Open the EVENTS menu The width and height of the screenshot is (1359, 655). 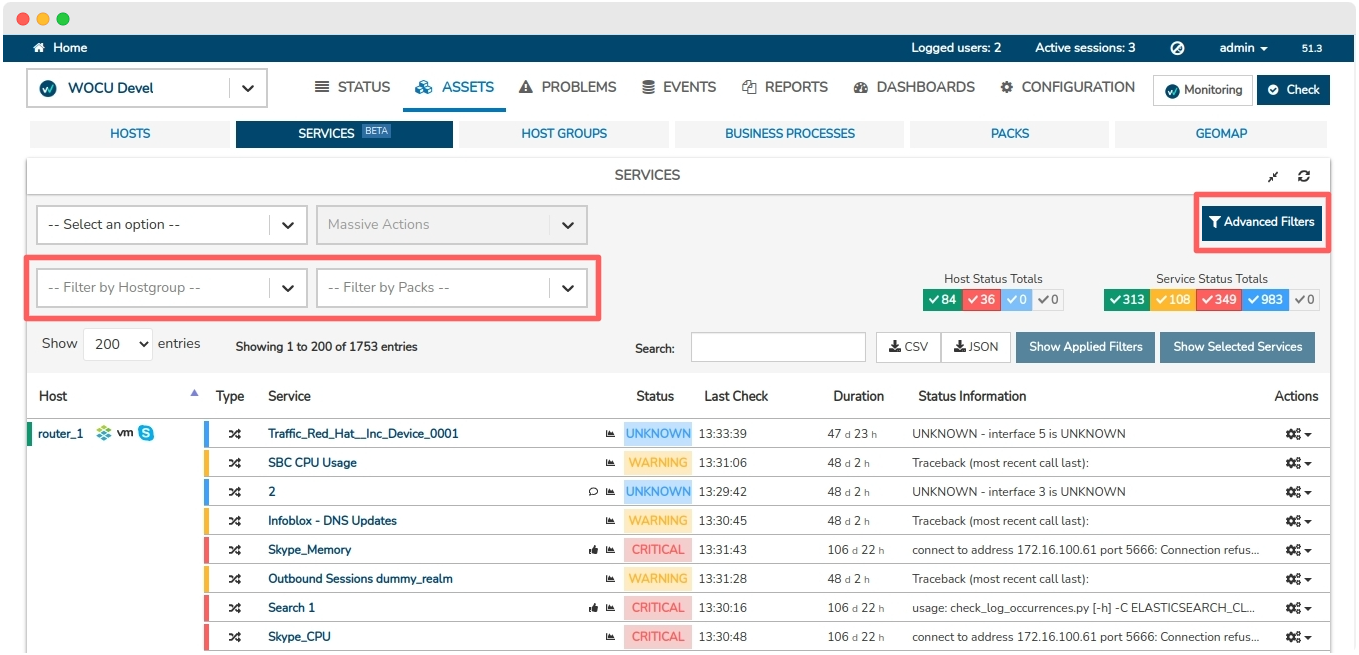tap(679, 87)
